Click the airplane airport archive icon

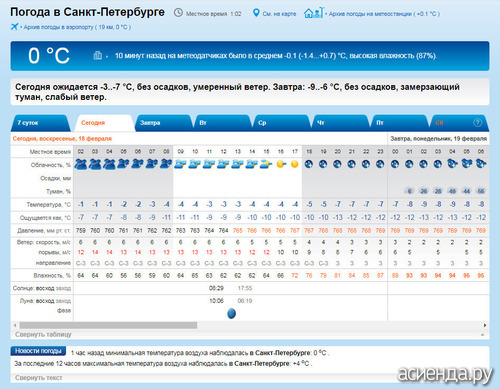tap(14, 27)
